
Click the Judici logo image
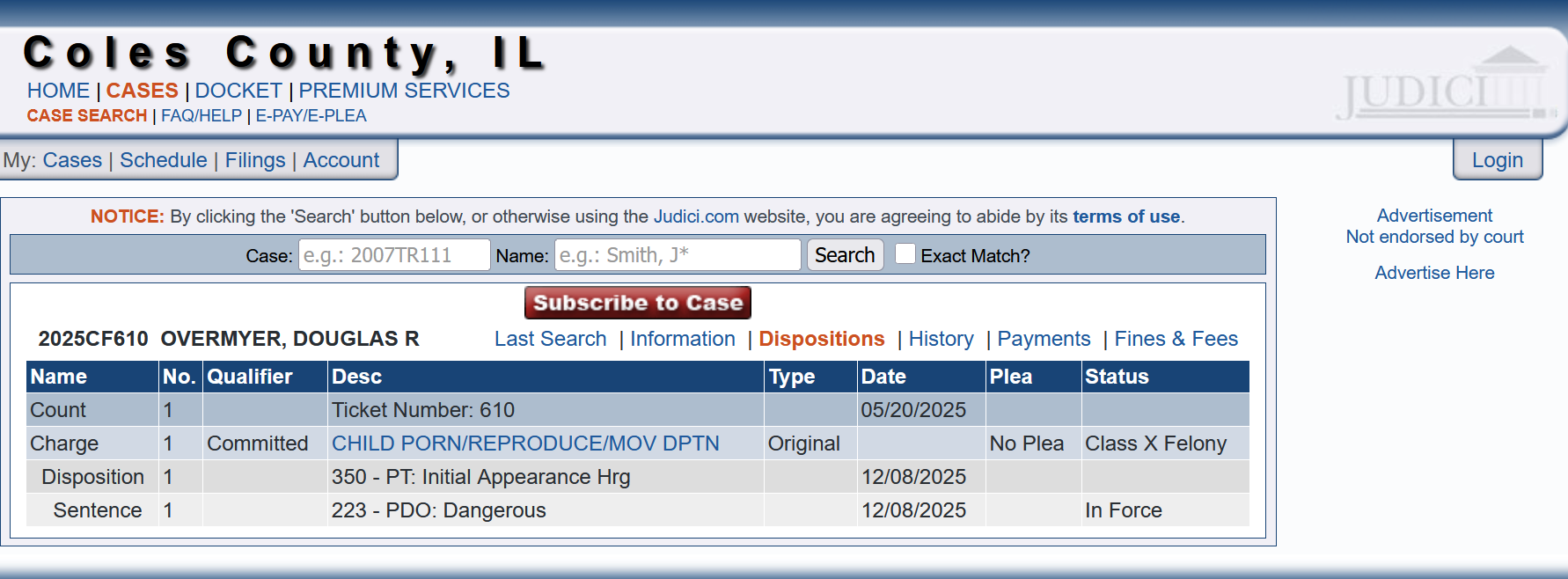(x=1445, y=84)
